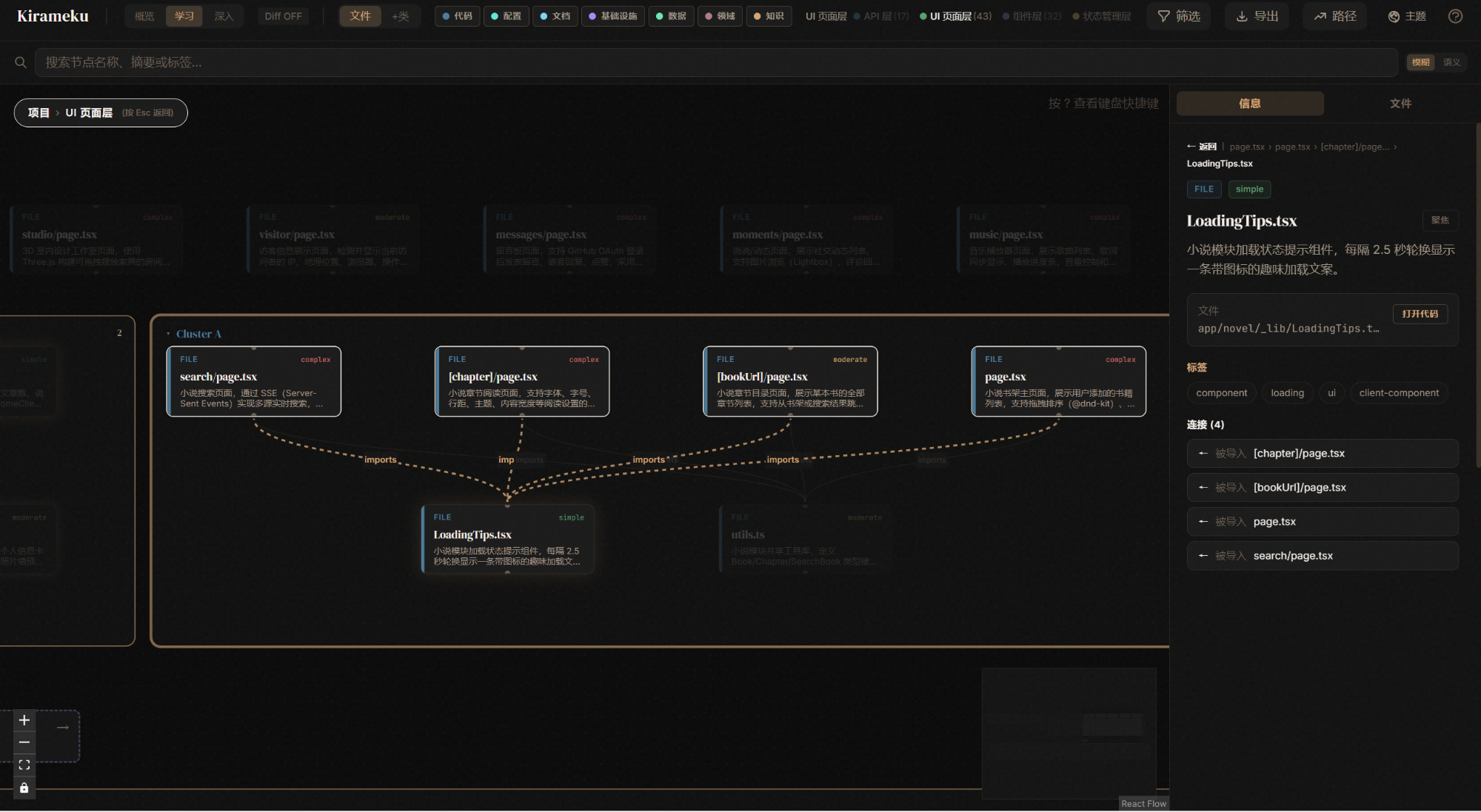Image resolution: width=1481 pixels, height=812 pixels.
Task: Click 项目 in the breadcrumb pill
Action: pos(39,113)
